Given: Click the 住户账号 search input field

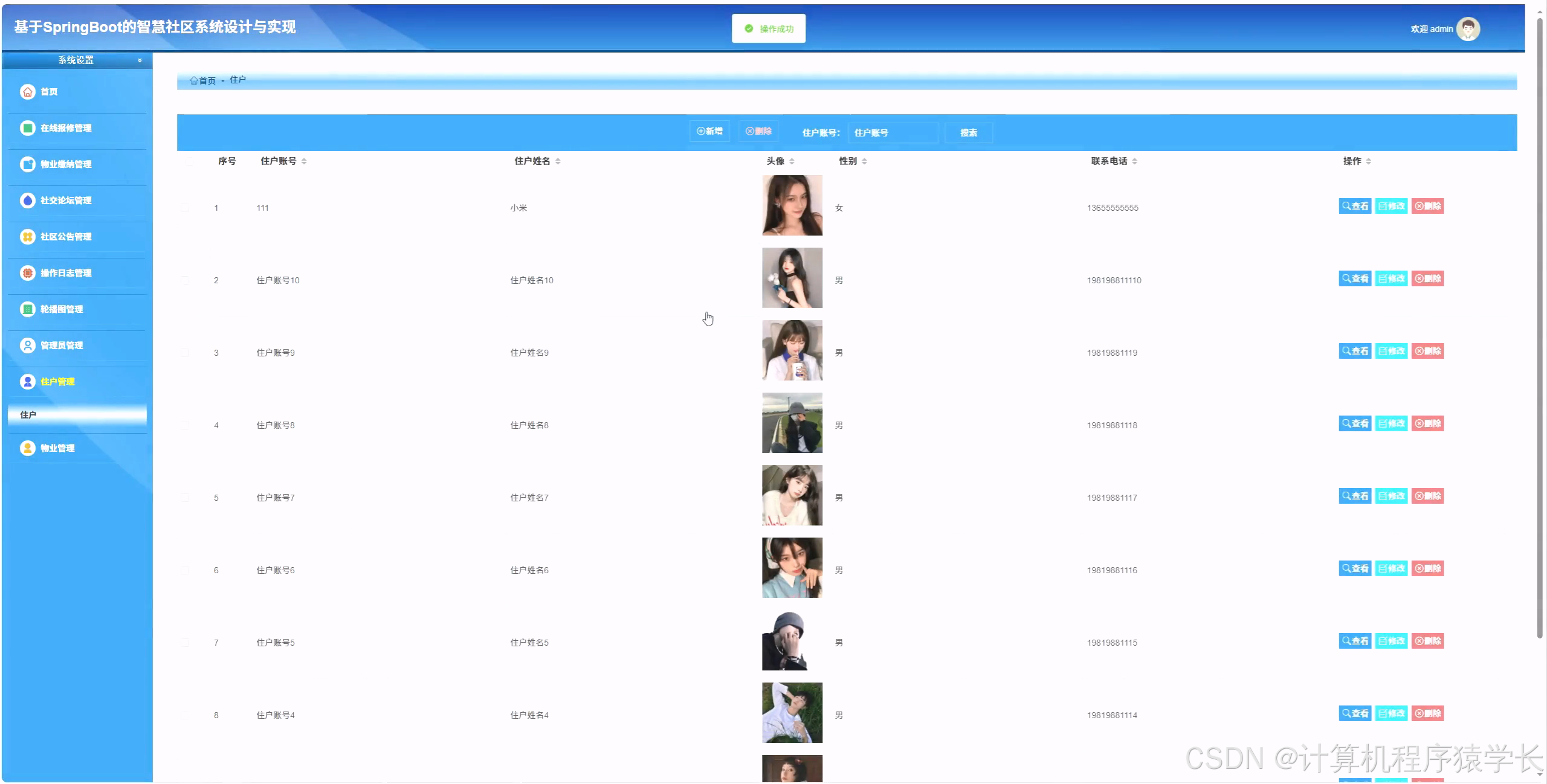Looking at the screenshot, I should pos(893,133).
